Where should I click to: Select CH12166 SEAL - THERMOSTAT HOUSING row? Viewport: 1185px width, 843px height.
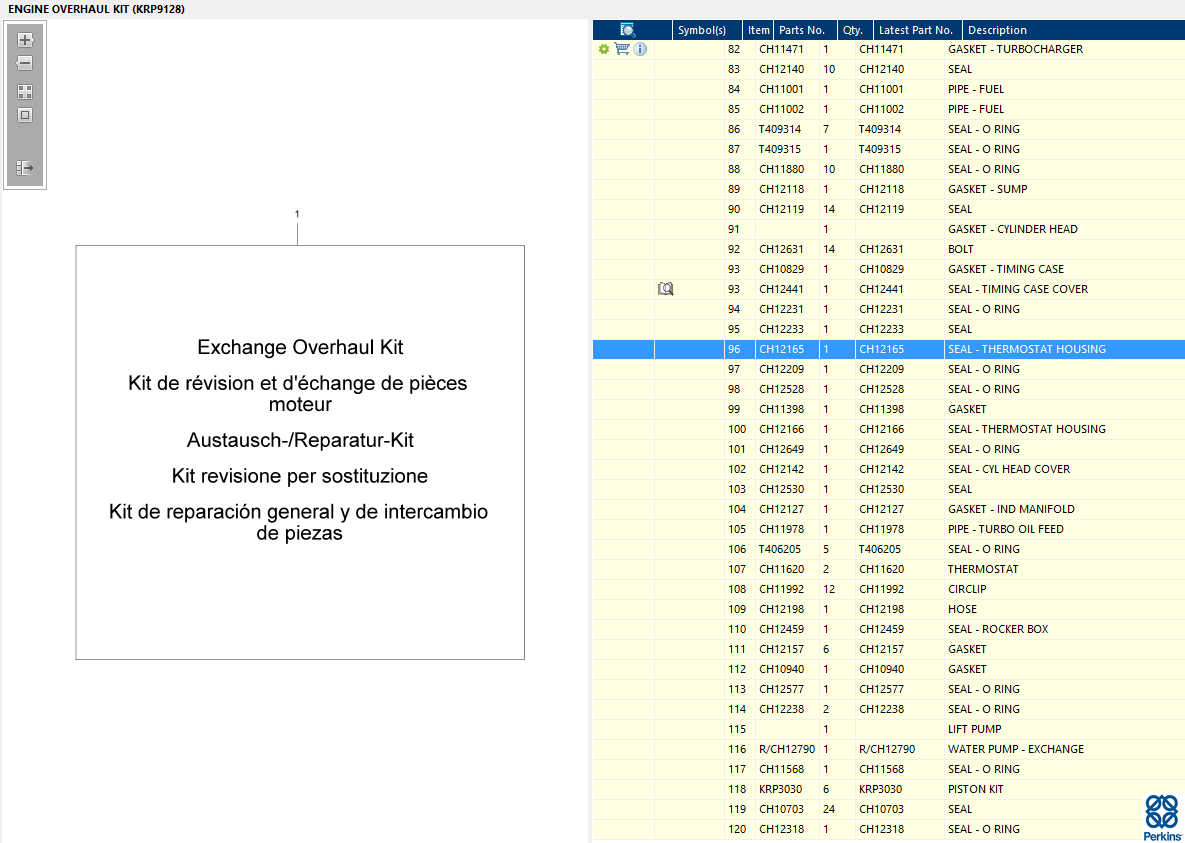pyautogui.click(x=889, y=429)
